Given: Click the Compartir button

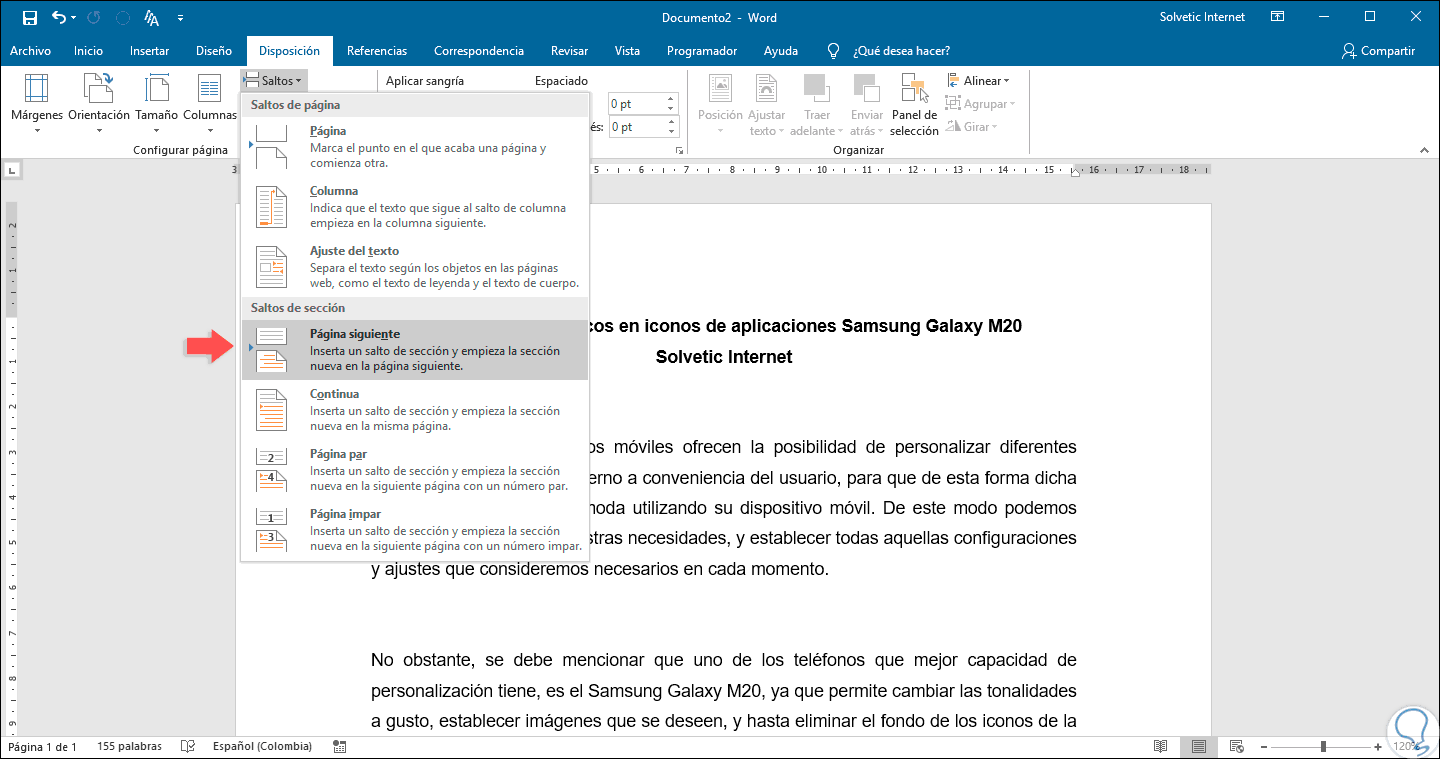Looking at the screenshot, I should 1379,51.
